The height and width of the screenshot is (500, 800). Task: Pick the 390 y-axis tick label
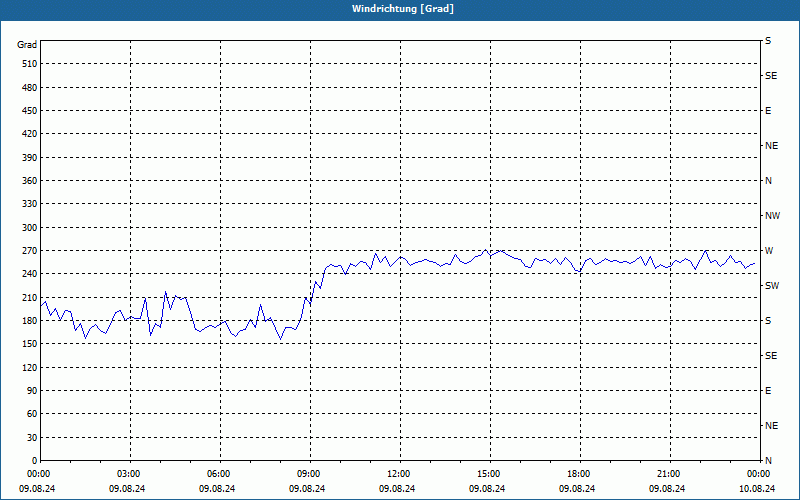click(30, 158)
